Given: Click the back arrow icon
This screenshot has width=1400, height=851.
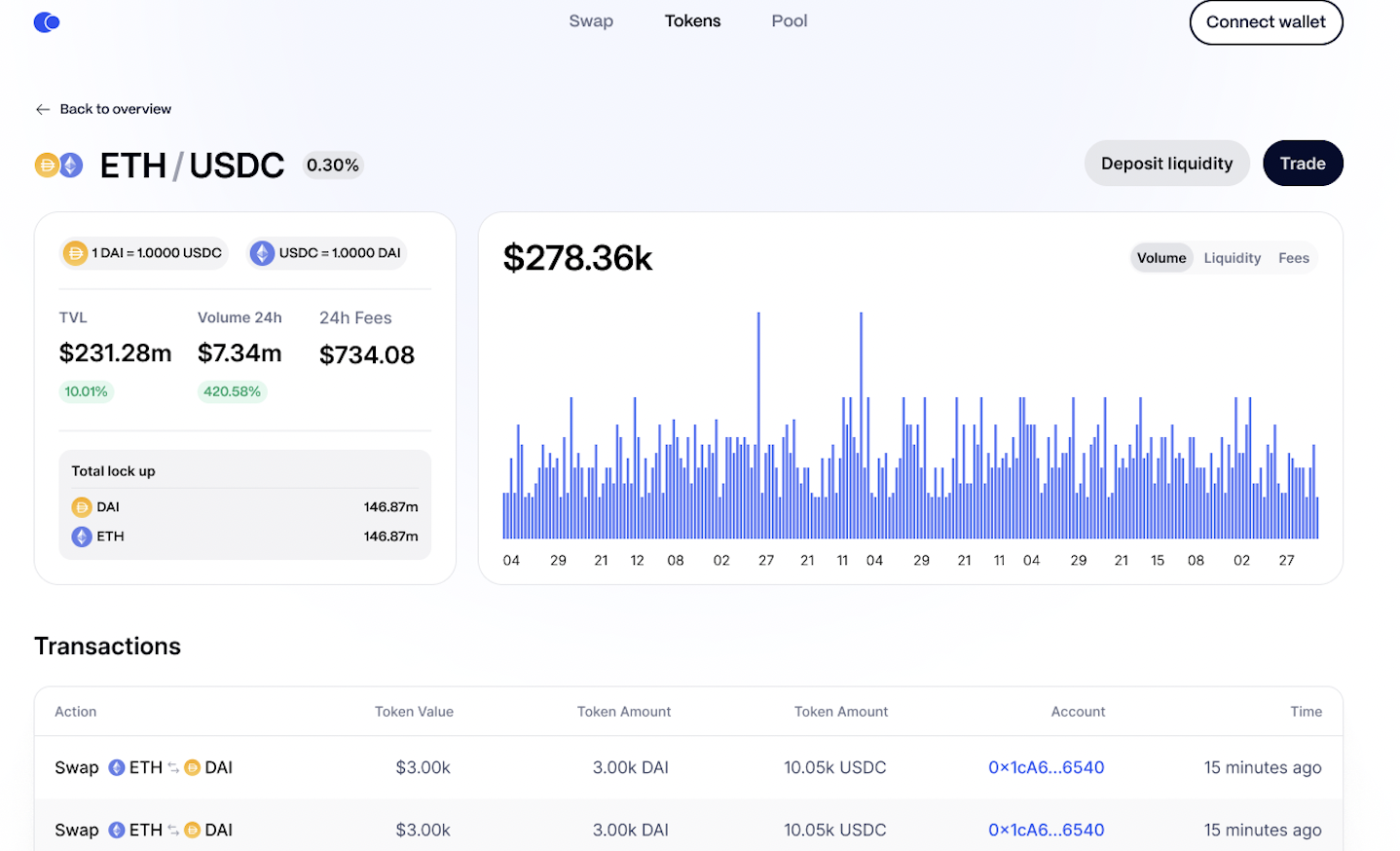Looking at the screenshot, I should (x=43, y=109).
